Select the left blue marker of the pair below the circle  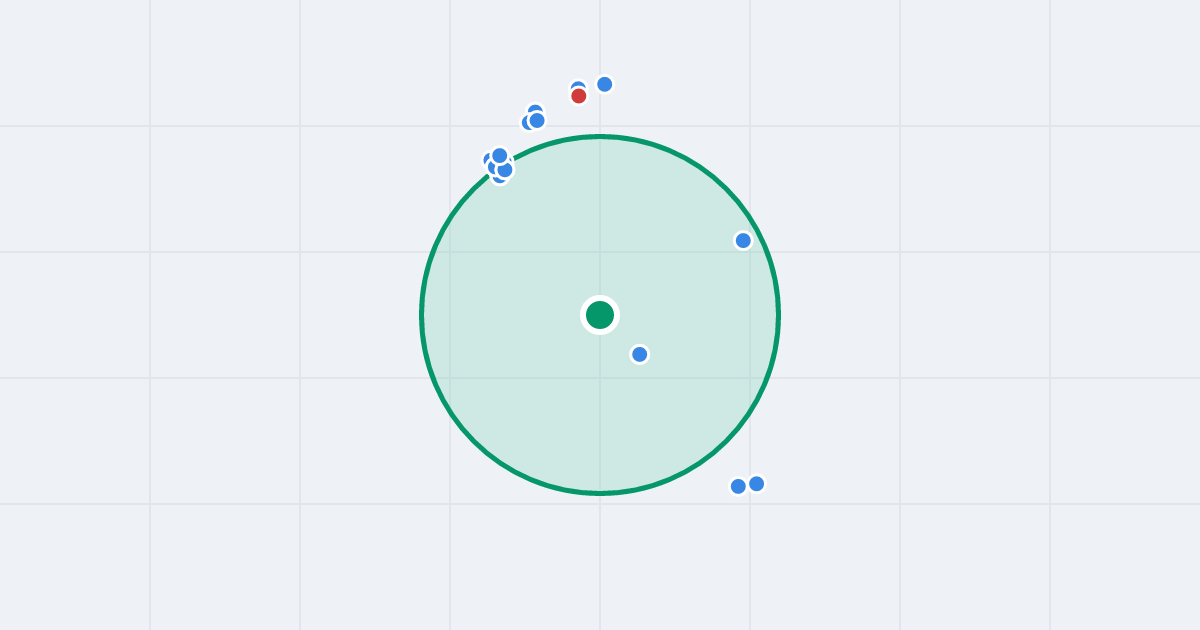[x=738, y=486]
